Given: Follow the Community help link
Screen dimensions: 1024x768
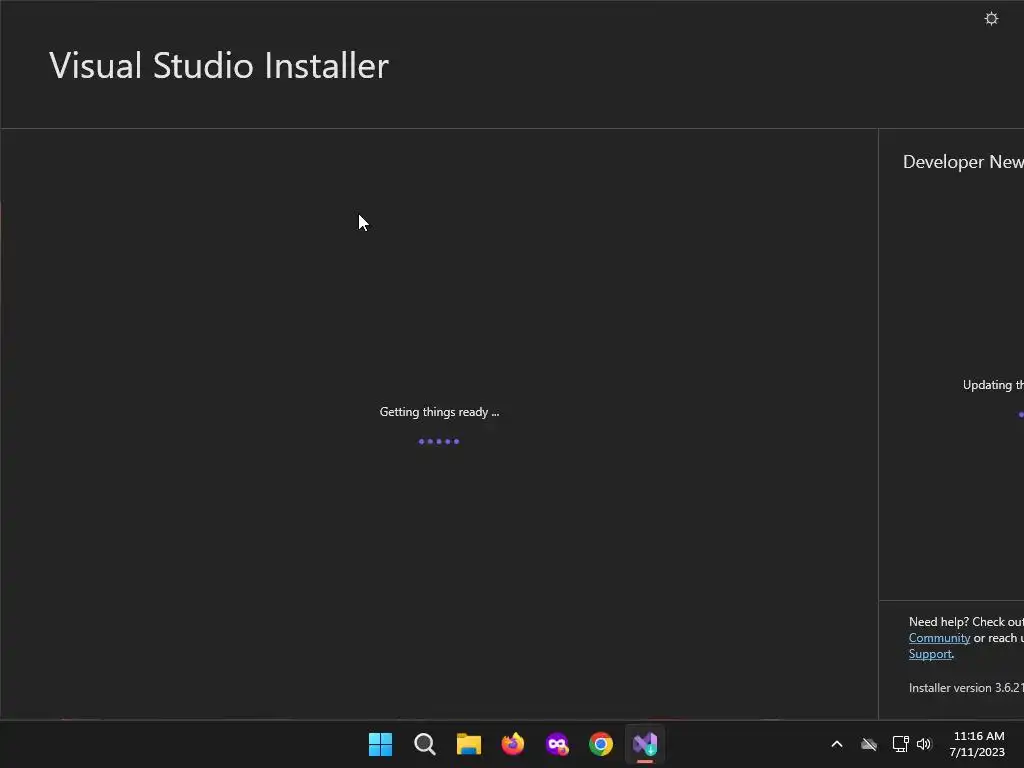Looking at the screenshot, I should click(x=939, y=638).
